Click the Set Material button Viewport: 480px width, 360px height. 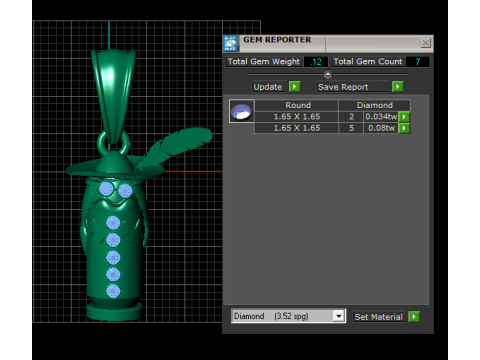[x=380, y=317]
